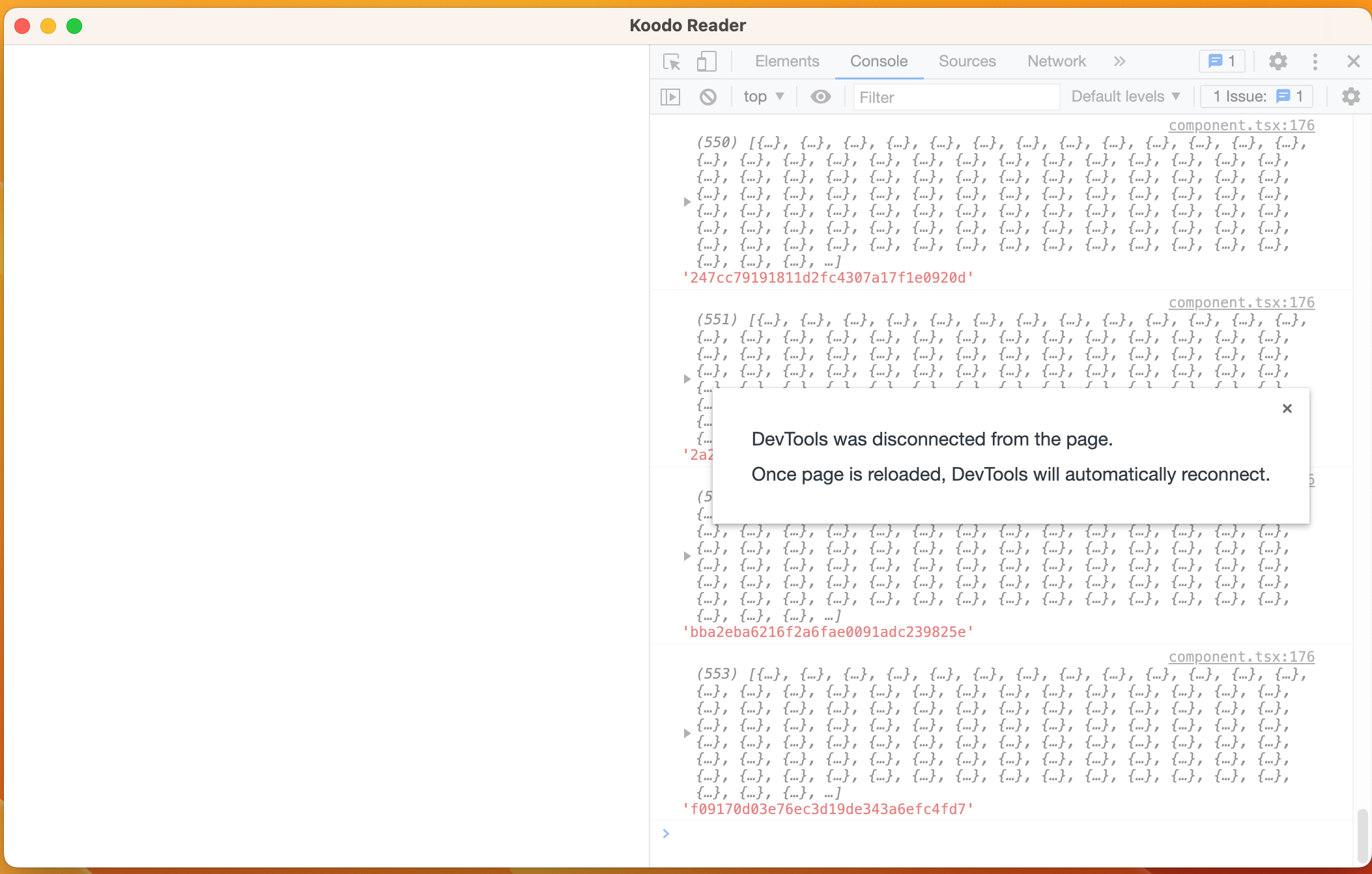Open DevTools settings gear

1278,61
